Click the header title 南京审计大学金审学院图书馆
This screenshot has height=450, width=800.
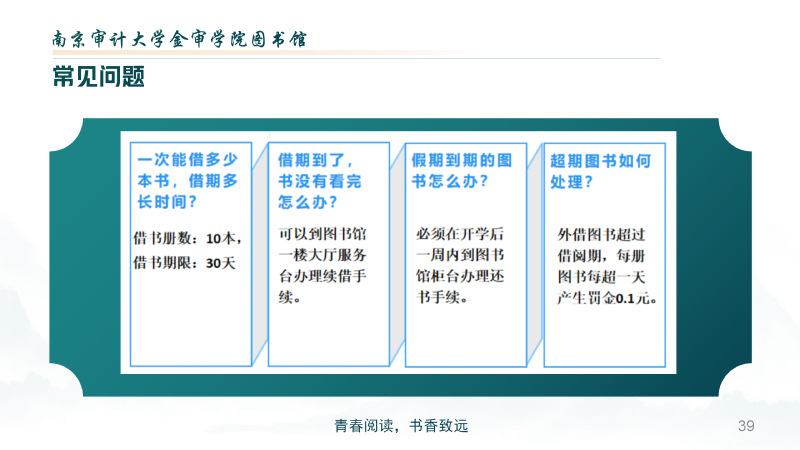pyautogui.click(x=179, y=38)
